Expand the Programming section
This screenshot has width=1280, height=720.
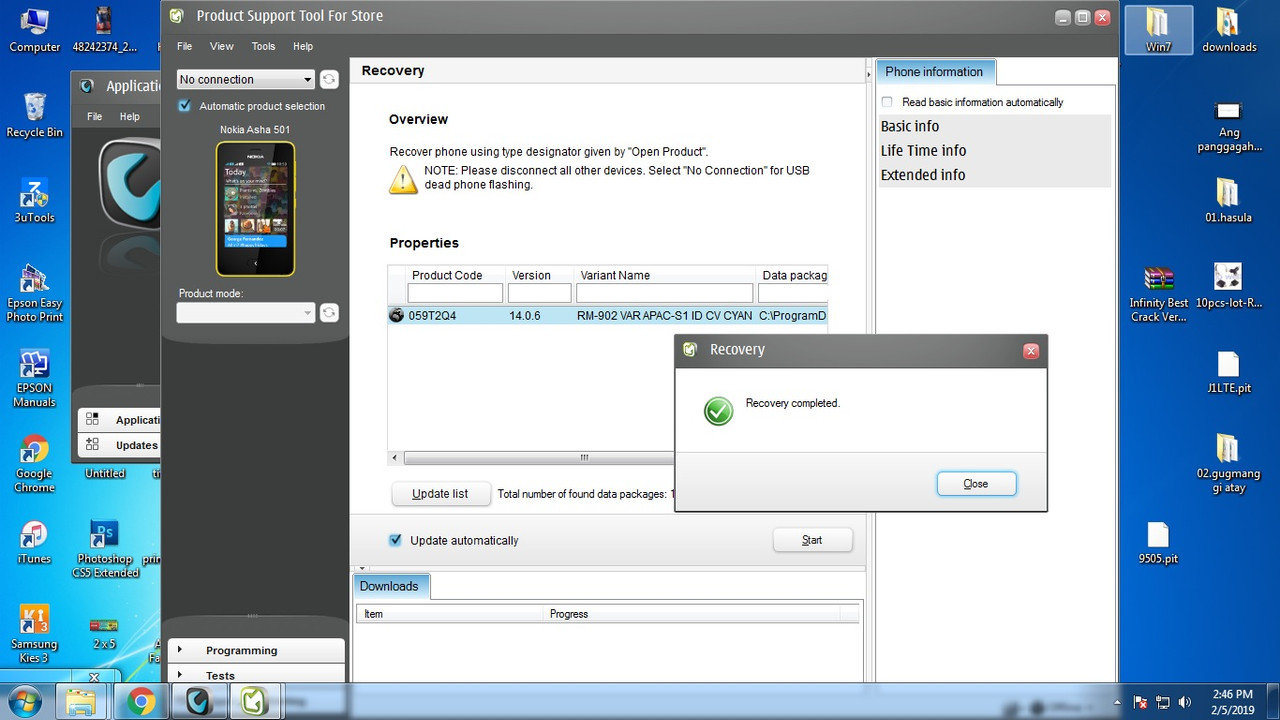(256, 650)
